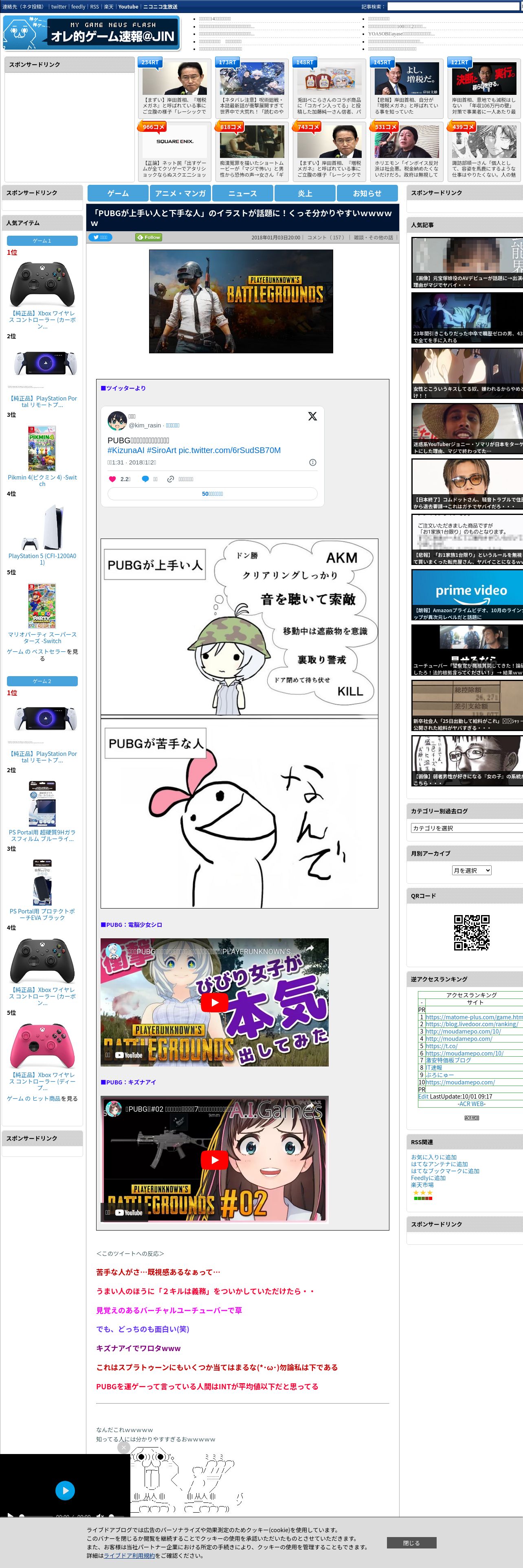Close the floating video ad overlay
The image size is (523, 1568).
[x=123, y=1448]
